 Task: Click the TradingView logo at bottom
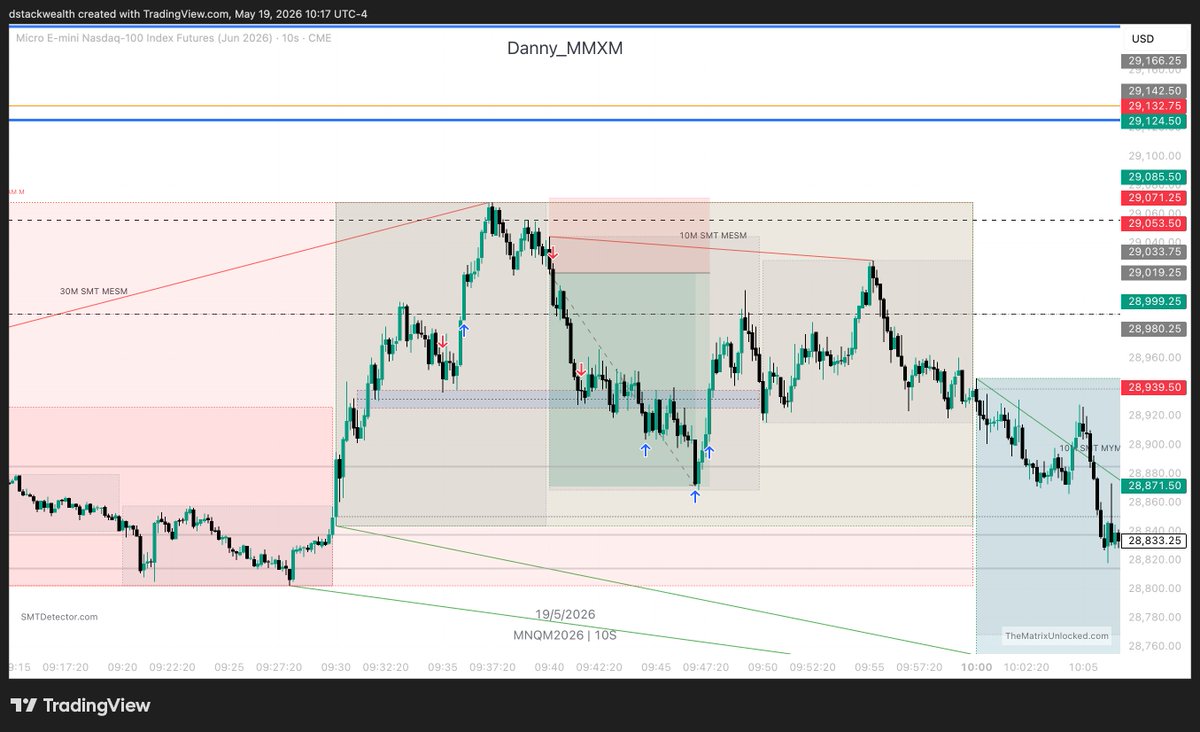[80, 706]
